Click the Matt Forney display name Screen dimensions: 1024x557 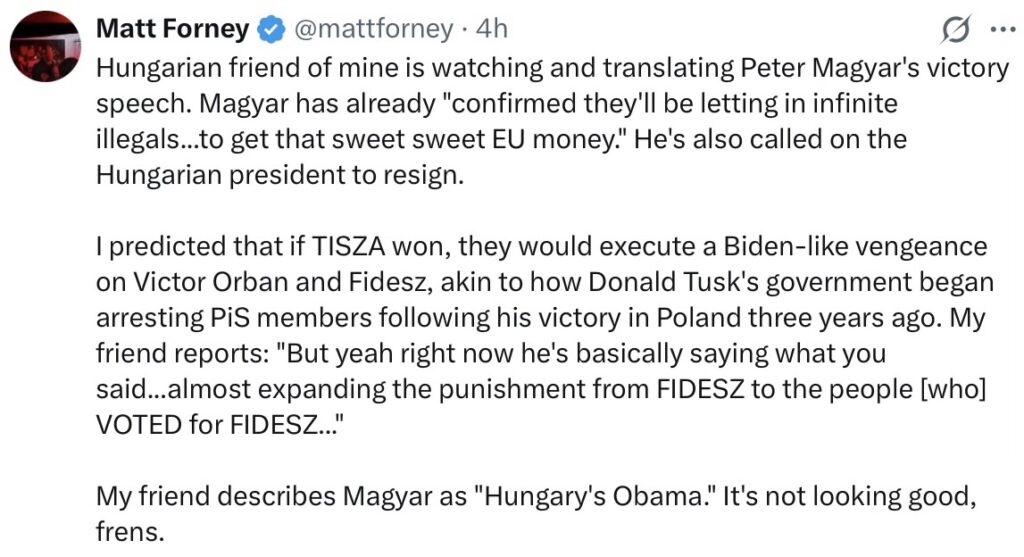pos(172,30)
